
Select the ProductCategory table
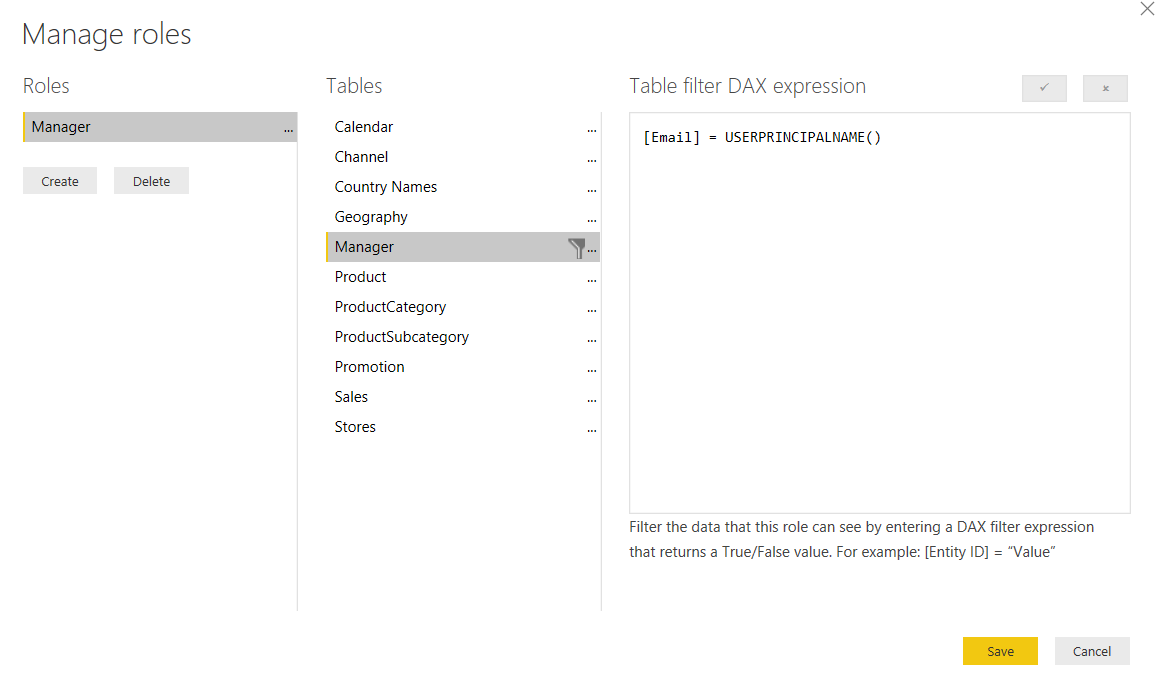[x=390, y=307]
